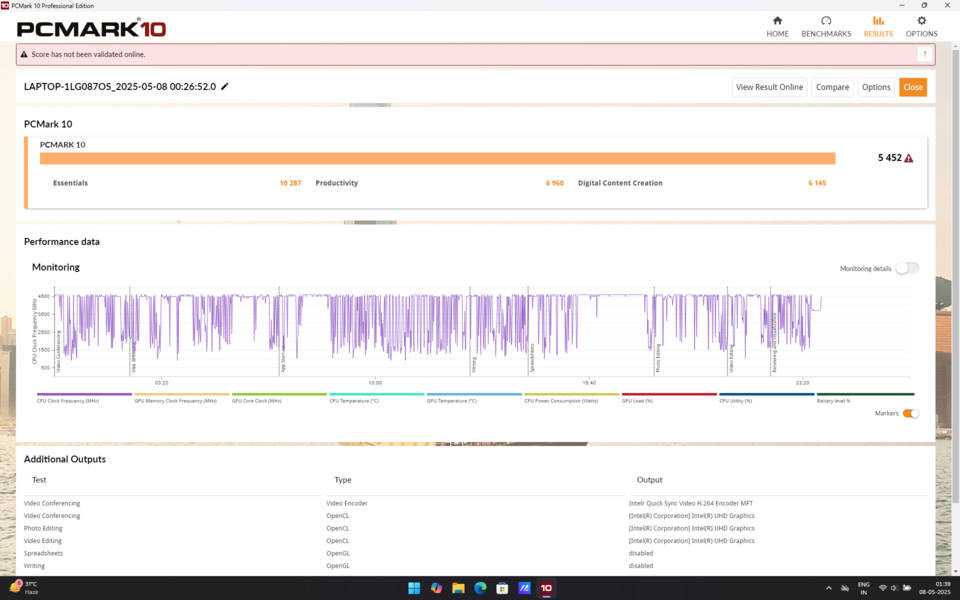
Task: Open the Benchmarks section
Action: [826, 27]
